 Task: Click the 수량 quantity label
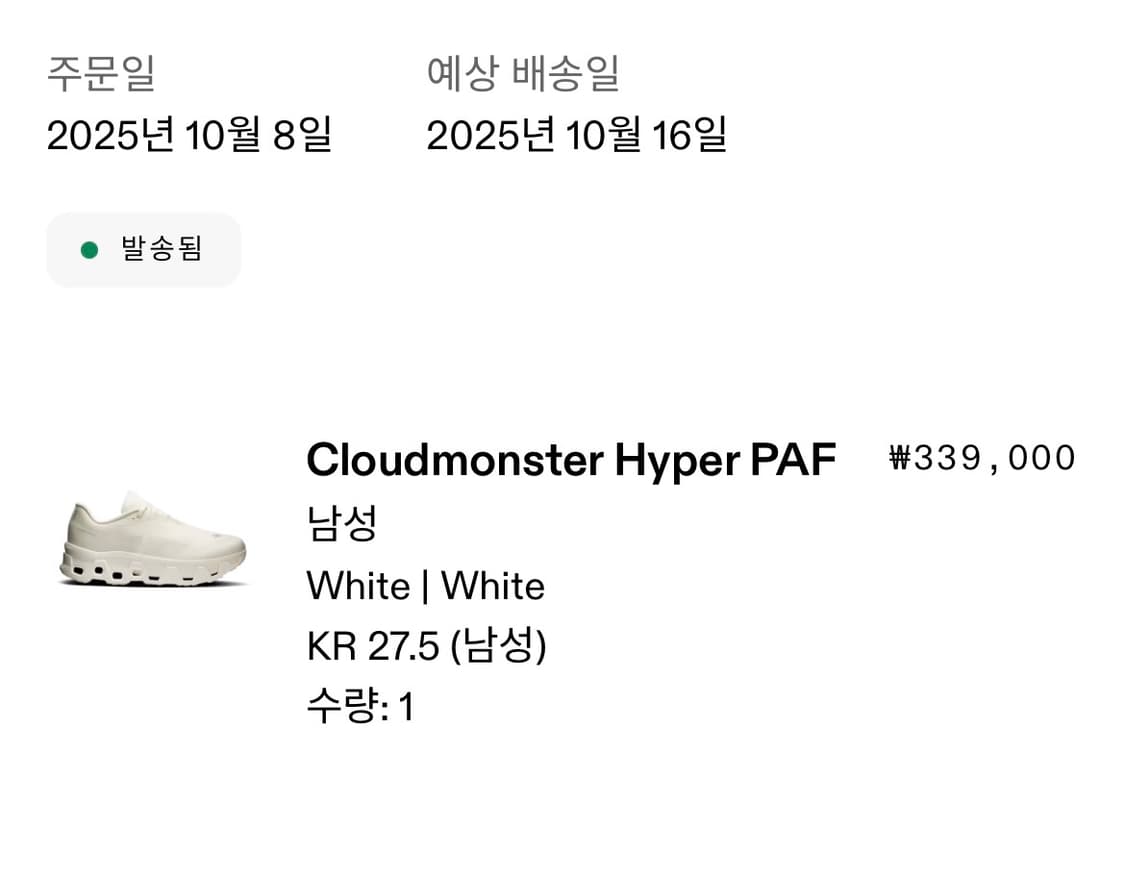[x=346, y=708]
